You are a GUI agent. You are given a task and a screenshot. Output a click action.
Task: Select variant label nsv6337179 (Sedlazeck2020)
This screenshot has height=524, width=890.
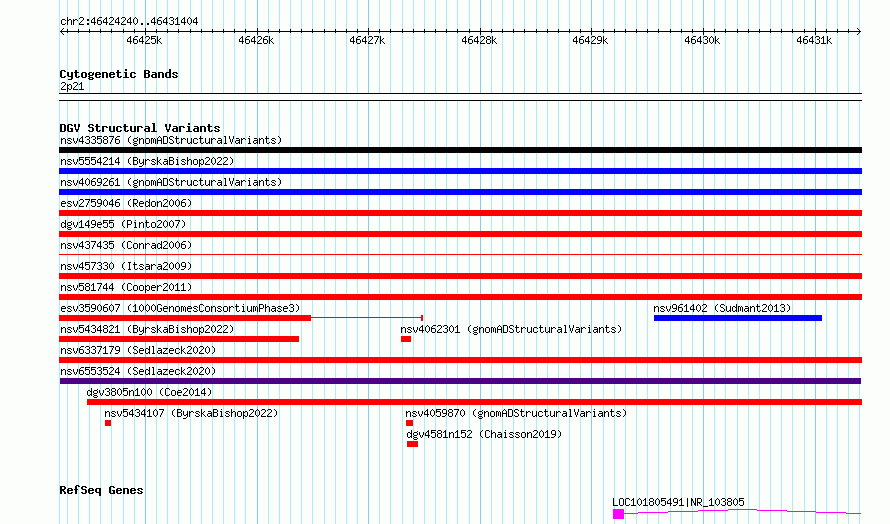tap(138, 350)
